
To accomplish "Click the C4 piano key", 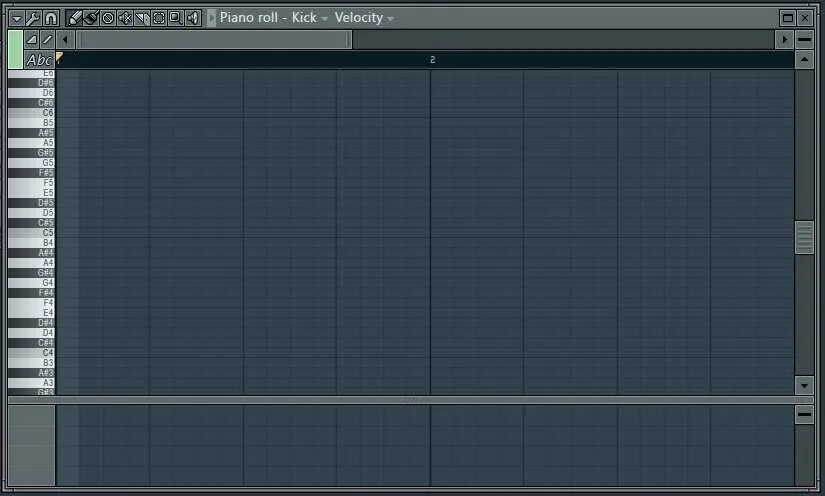I will click(x=32, y=352).
